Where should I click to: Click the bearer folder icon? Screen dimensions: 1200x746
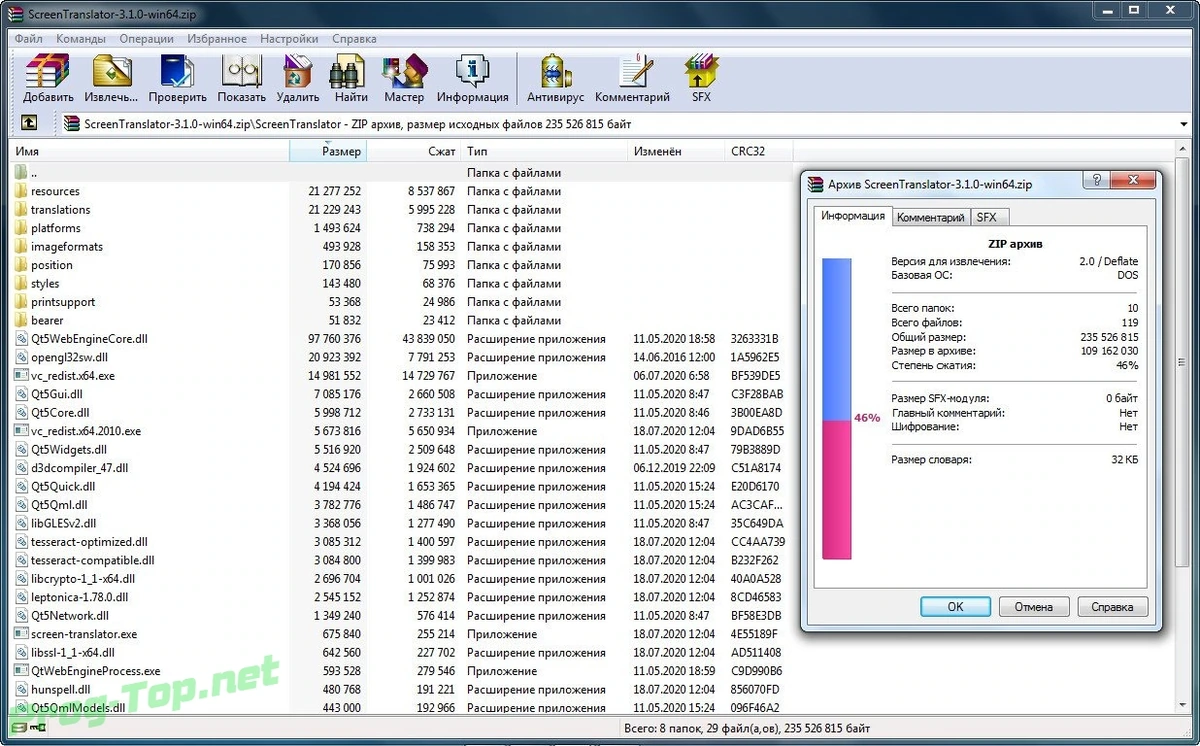coord(21,320)
